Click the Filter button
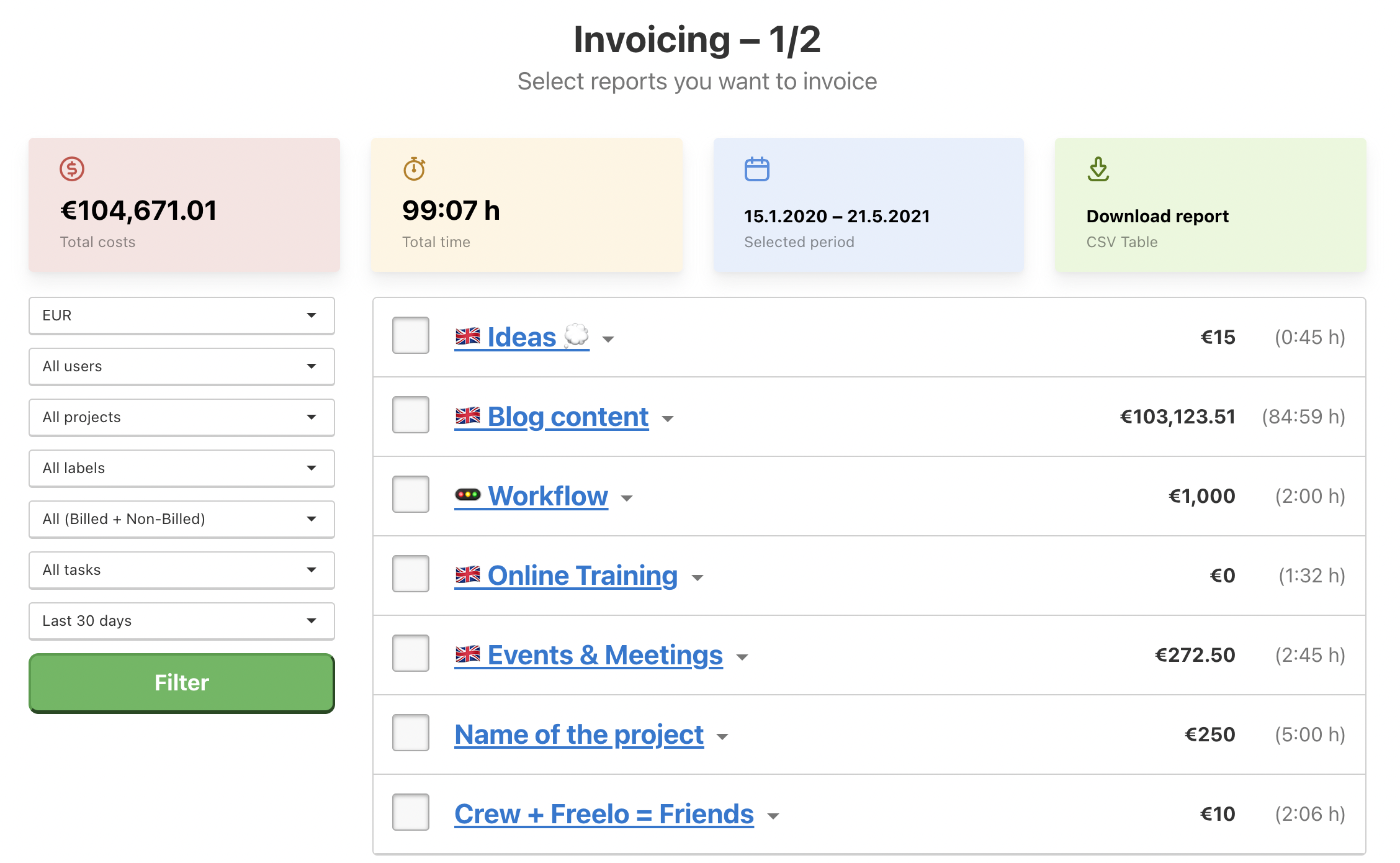 tap(181, 683)
